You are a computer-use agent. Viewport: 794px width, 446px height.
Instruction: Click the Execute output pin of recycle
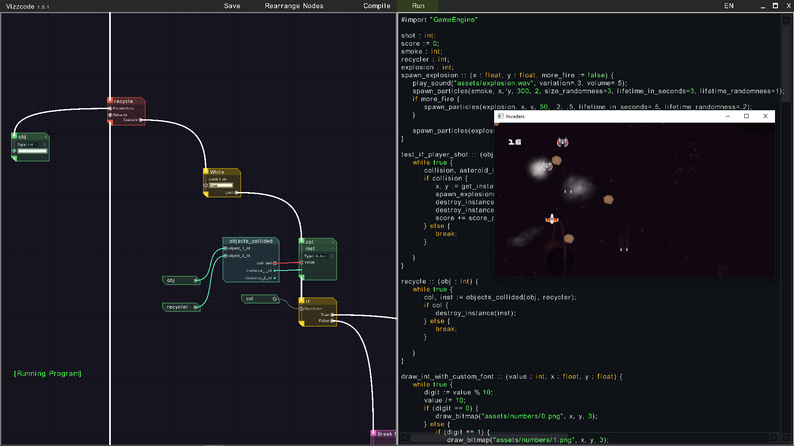pos(141,120)
